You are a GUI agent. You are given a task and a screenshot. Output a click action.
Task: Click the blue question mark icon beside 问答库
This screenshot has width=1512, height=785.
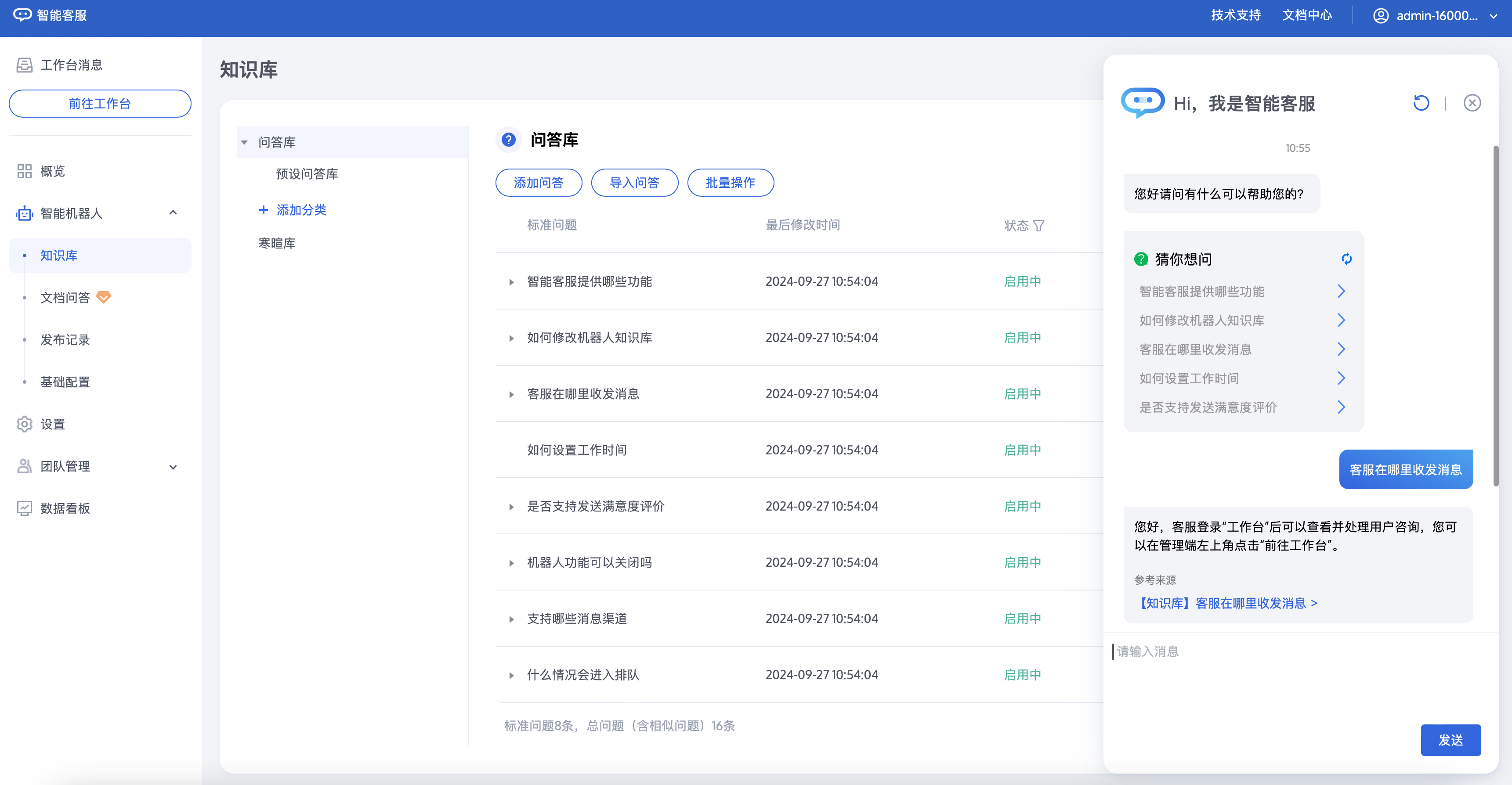point(508,140)
